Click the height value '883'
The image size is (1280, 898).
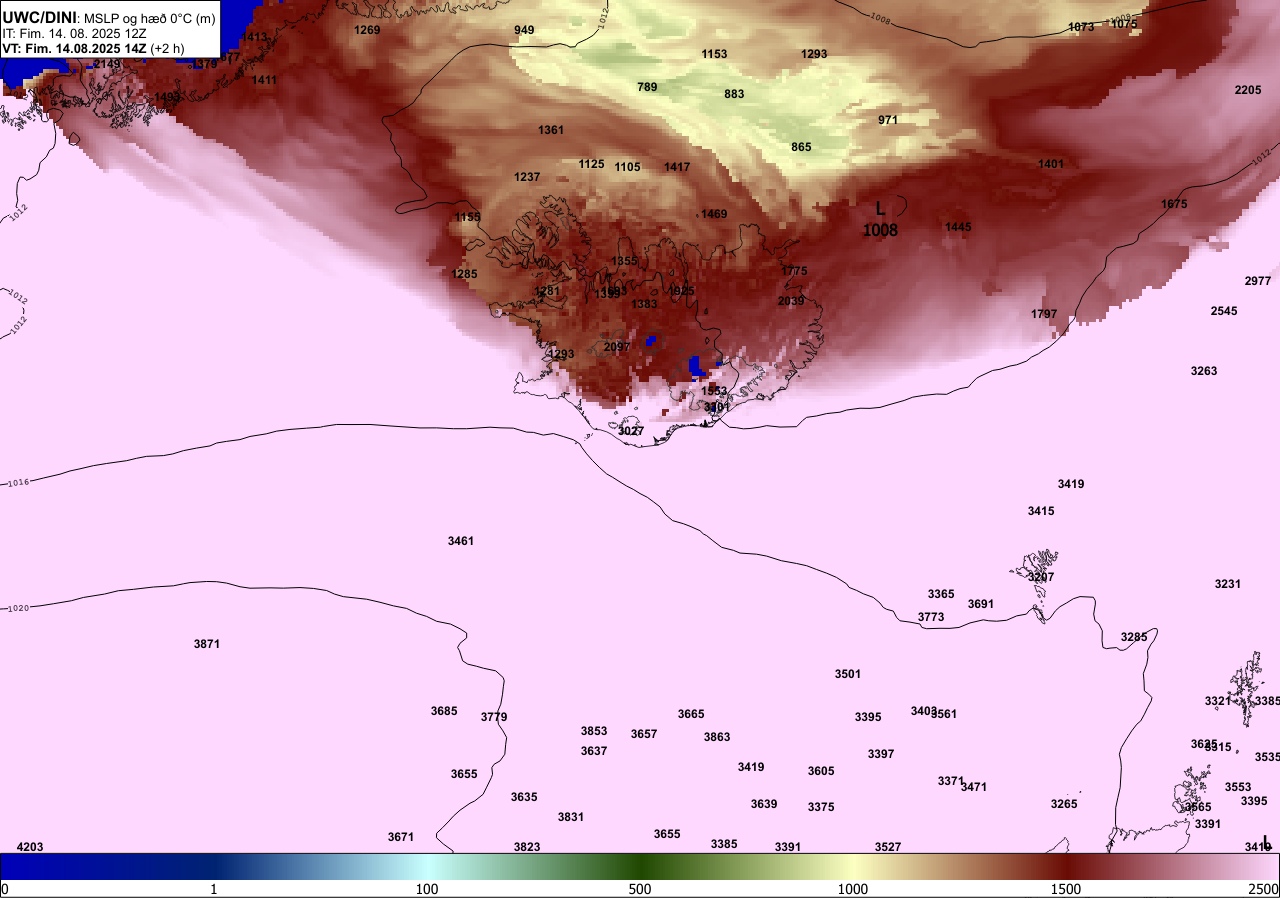tap(734, 94)
